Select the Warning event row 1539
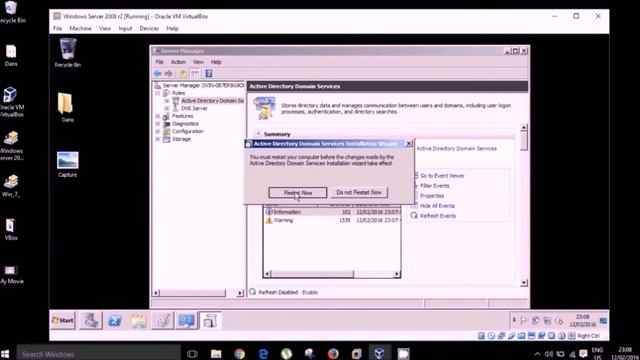 (x=332, y=220)
